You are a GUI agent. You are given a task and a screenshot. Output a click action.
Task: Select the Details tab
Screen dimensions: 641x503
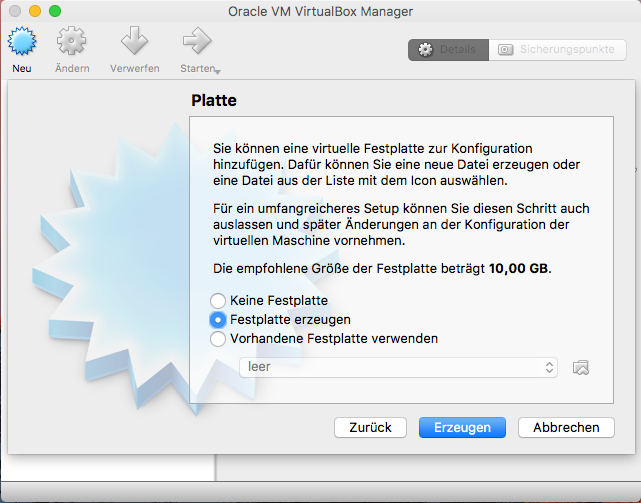448,49
